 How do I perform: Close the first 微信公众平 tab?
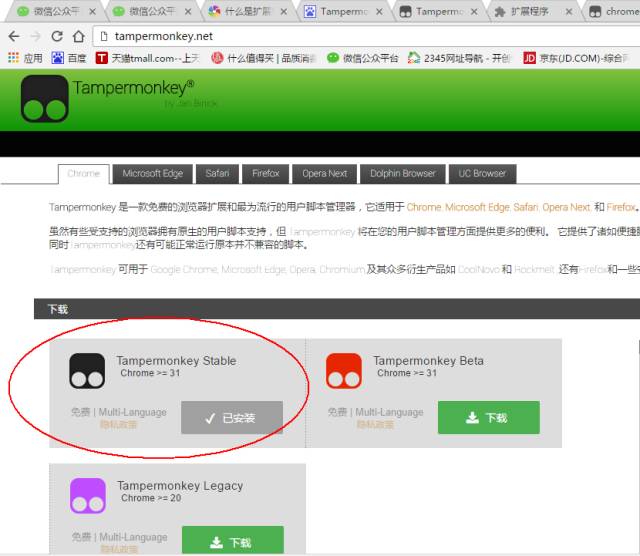tap(93, 12)
